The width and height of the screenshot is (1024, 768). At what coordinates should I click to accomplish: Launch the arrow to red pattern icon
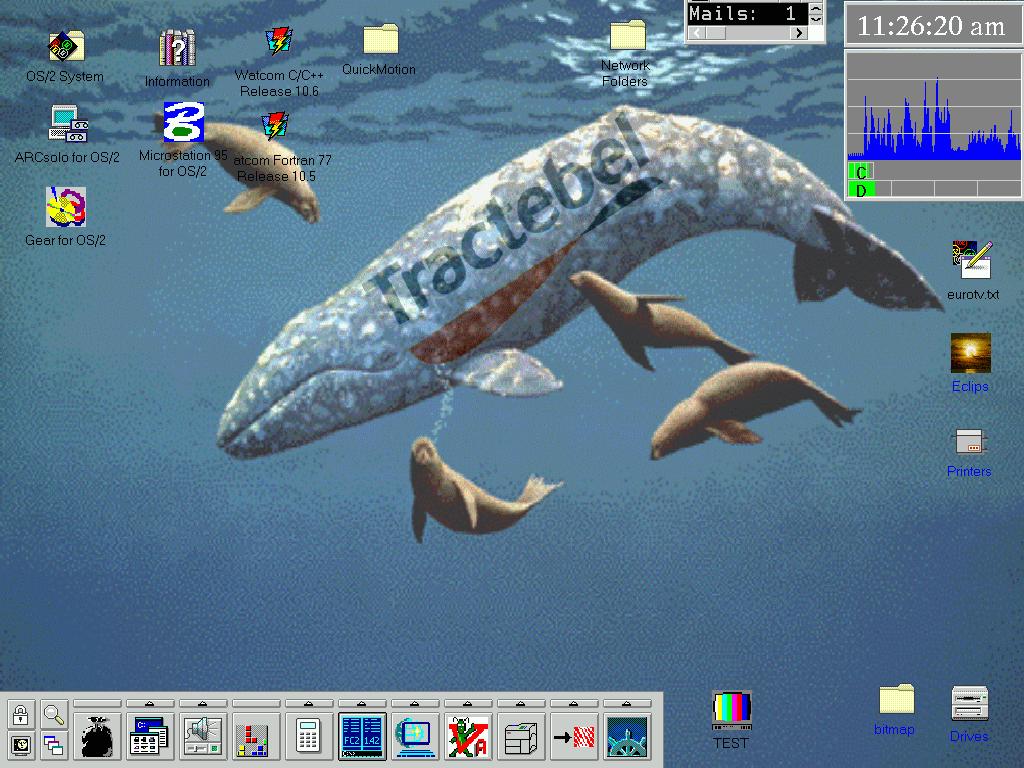[x=573, y=737]
